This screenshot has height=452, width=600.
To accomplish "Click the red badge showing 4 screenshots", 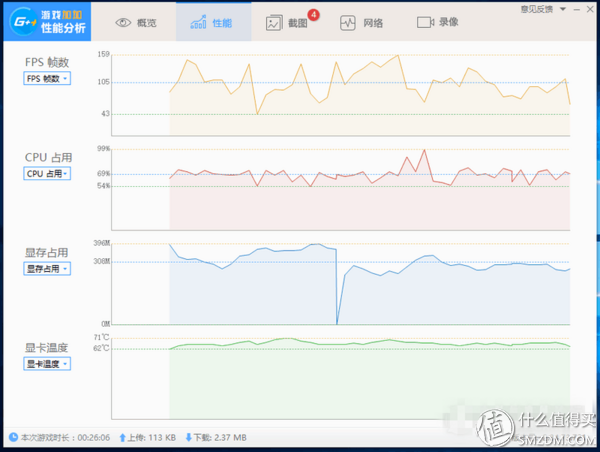I will pos(314,15).
